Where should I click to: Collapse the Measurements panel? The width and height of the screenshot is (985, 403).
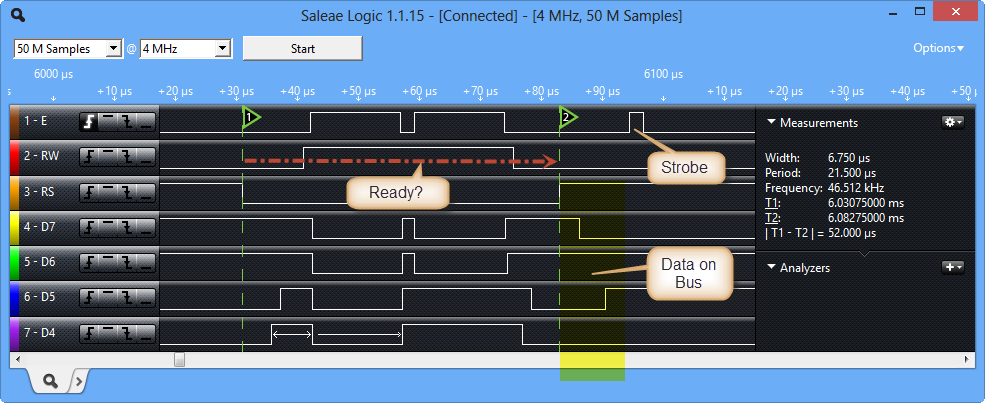[x=771, y=123]
